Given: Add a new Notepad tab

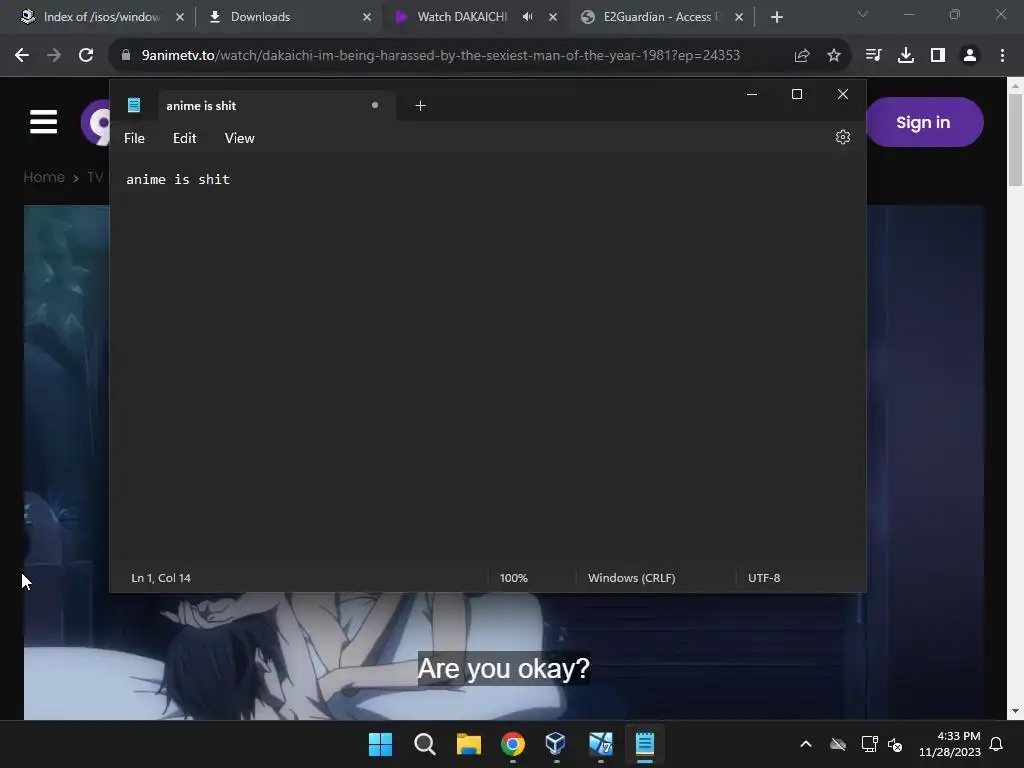Looking at the screenshot, I should click(421, 106).
